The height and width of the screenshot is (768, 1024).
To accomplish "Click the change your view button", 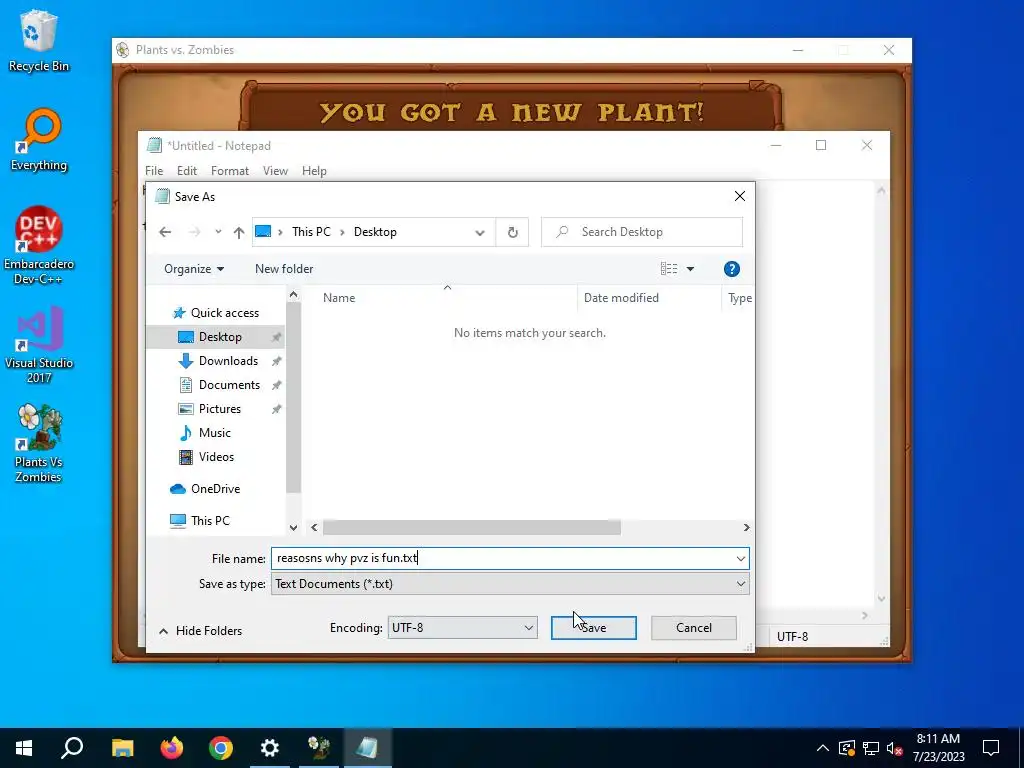I will (669, 269).
